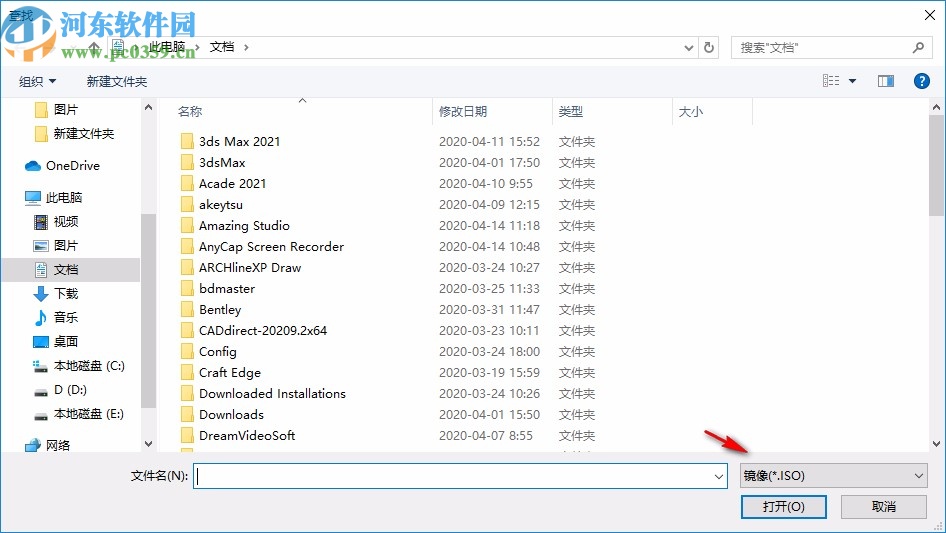Image resolution: width=946 pixels, height=533 pixels.
Task: Select the date 2020-04-11 15:52
Action: tap(489, 141)
